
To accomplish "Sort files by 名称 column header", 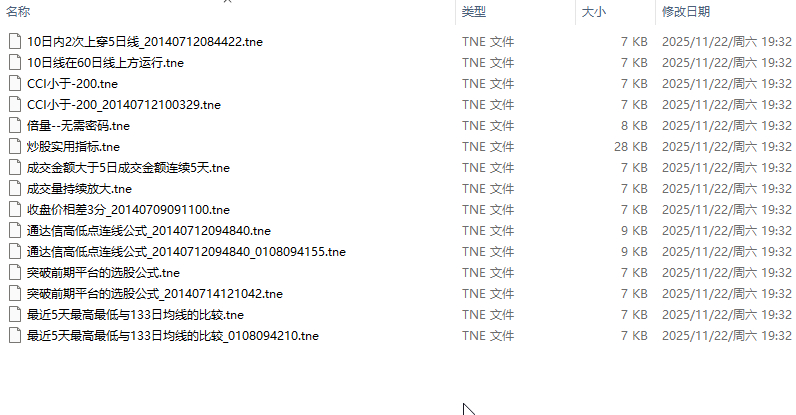I will (x=18, y=12).
